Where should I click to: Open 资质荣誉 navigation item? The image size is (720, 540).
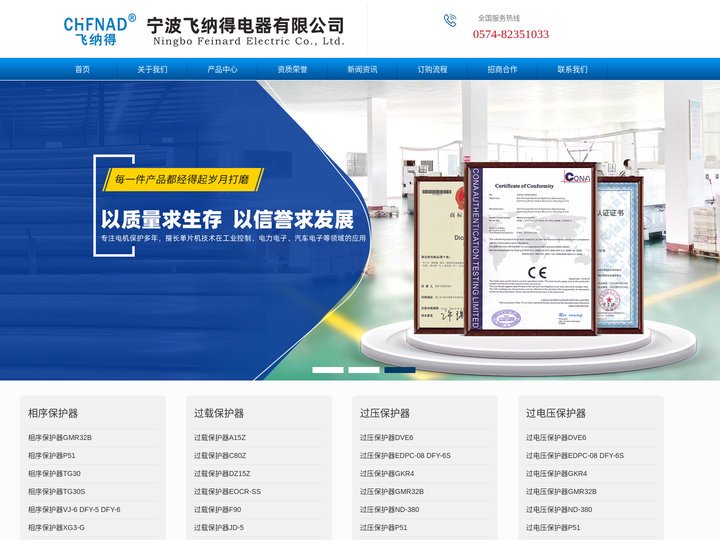pos(292,69)
